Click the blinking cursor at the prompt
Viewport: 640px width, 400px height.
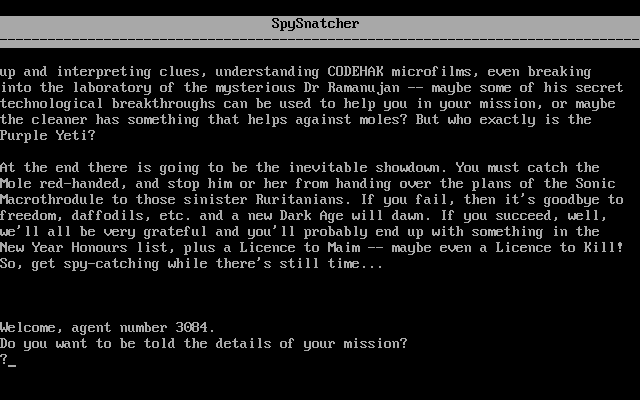coord(12,365)
